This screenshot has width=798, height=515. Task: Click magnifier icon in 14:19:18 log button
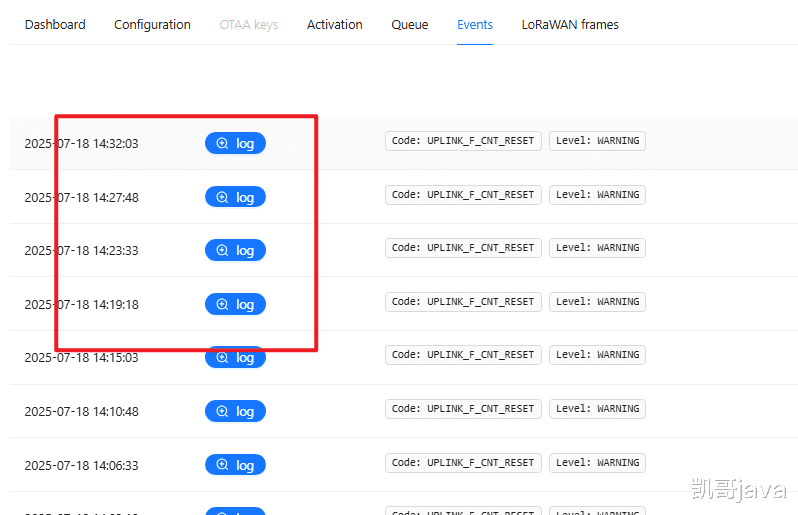[222, 304]
